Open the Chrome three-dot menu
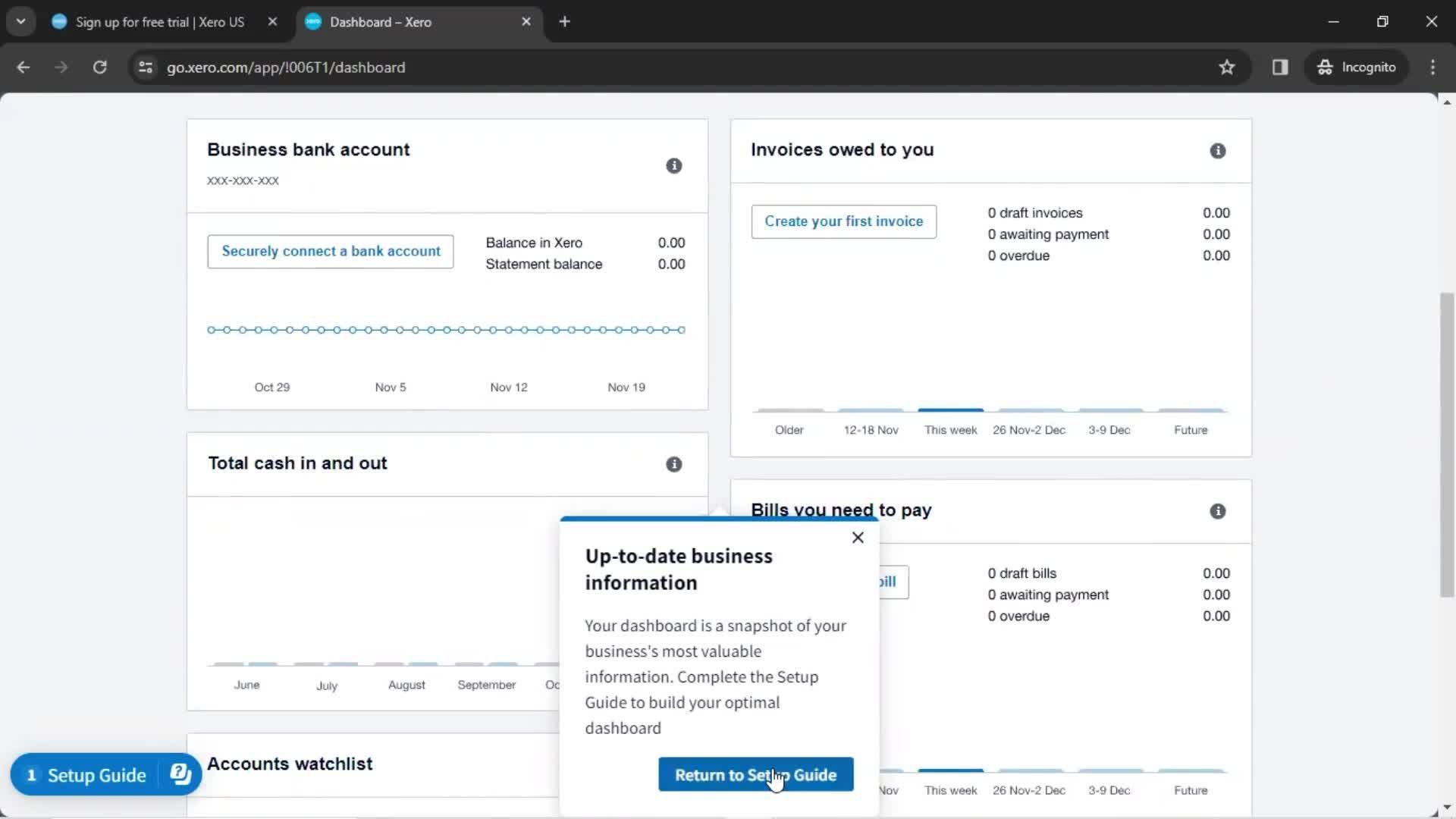This screenshot has width=1456, height=819. [x=1432, y=67]
